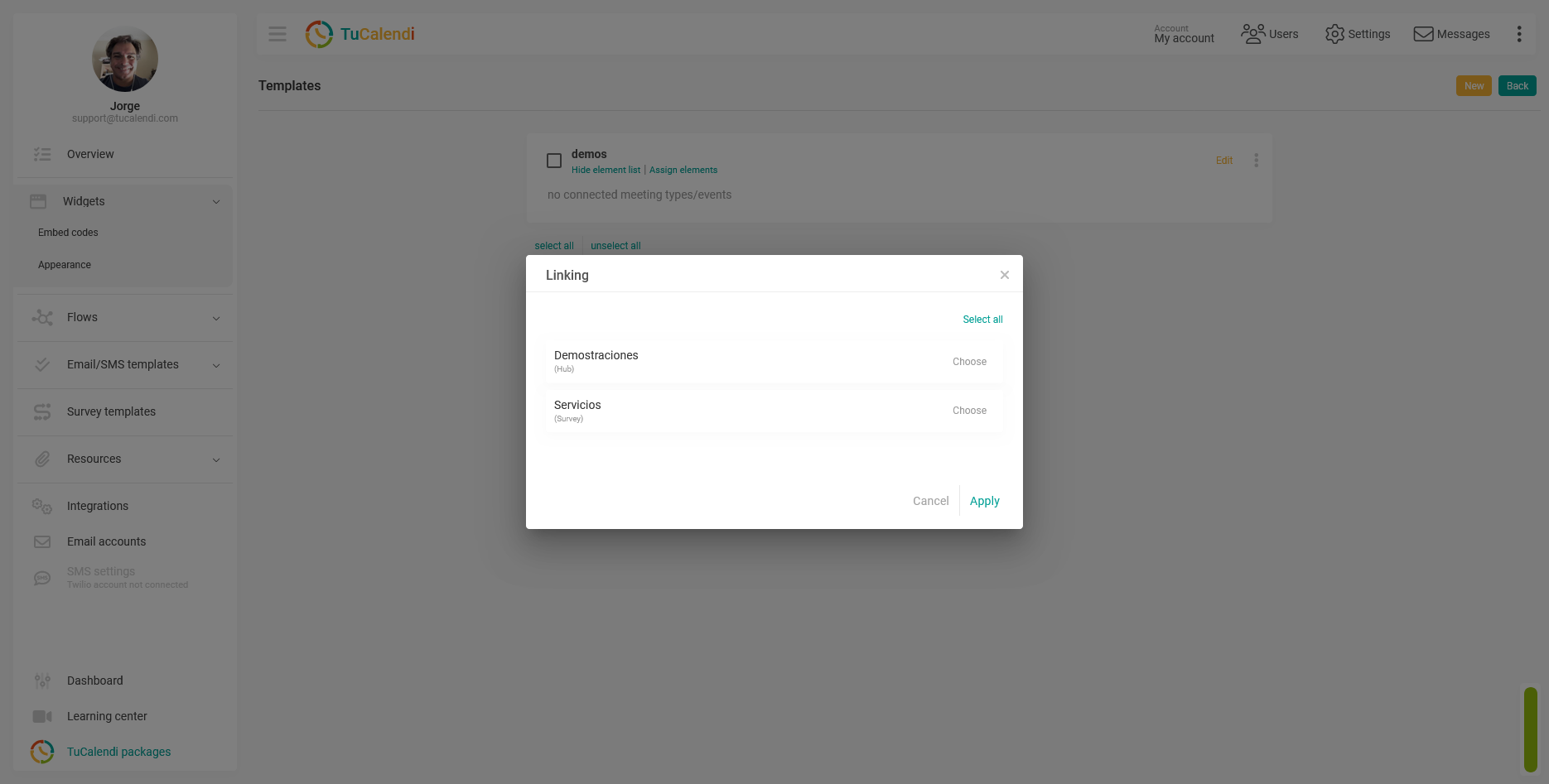Open My account dropdown
Image resolution: width=1549 pixels, height=784 pixels.
(x=1184, y=34)
